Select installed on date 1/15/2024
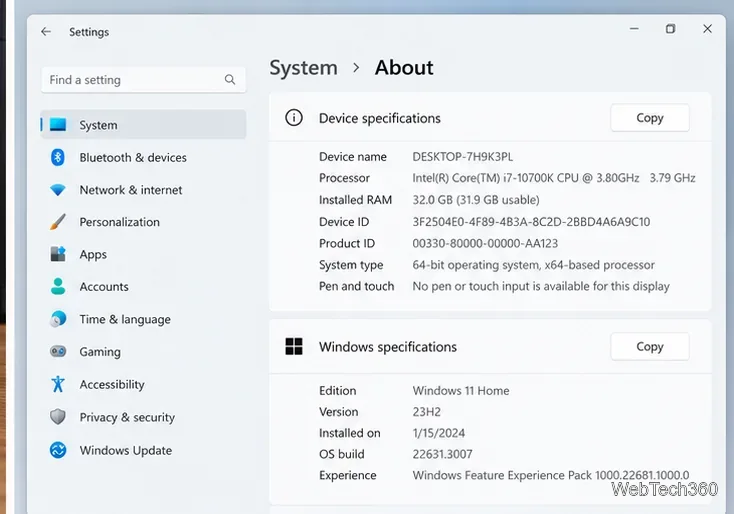 439,433
